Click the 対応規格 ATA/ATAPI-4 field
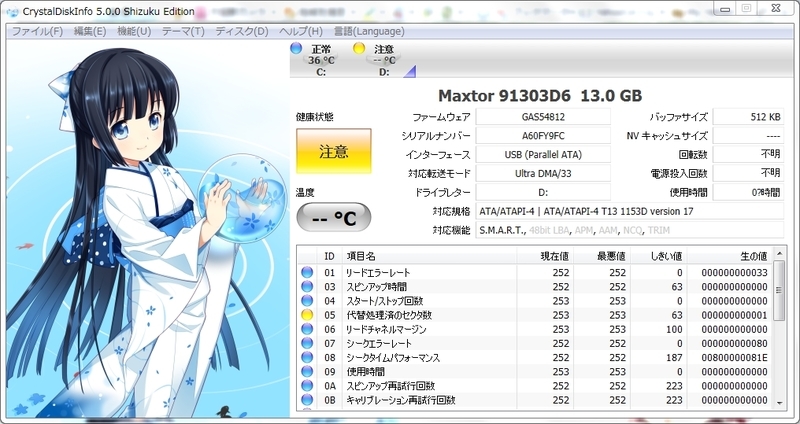Viewport: 800px width, 424px height. click(x=630, y=211)
